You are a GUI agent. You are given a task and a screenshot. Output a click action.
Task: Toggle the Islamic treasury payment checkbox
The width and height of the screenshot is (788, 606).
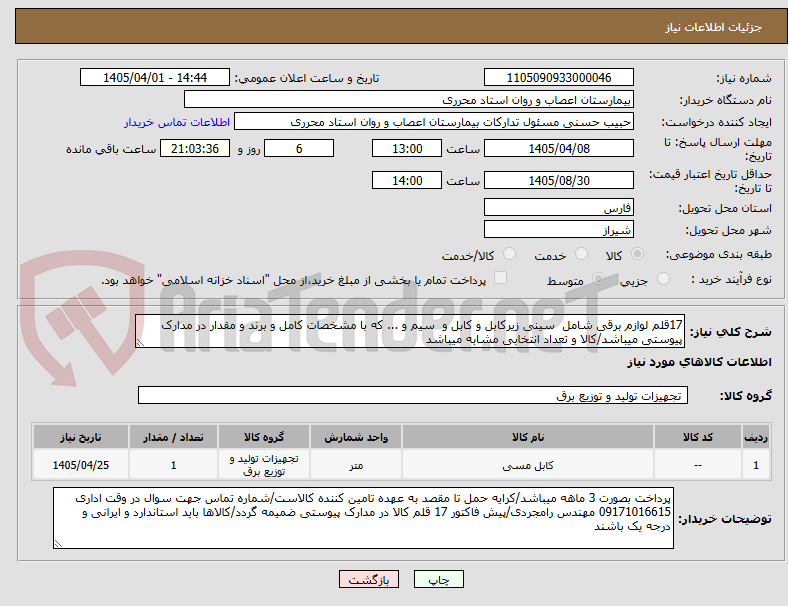coord(501,278)
